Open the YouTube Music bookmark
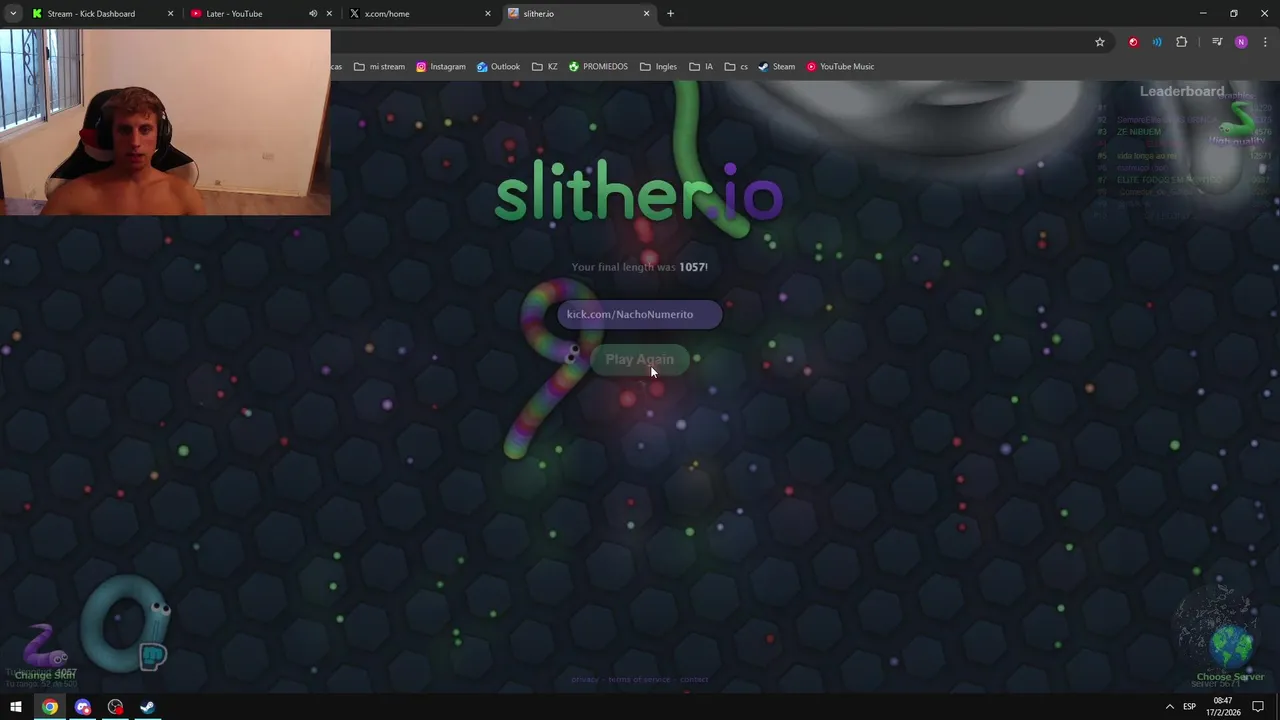This screenshot has height=720, width=1280. (840, 67)
